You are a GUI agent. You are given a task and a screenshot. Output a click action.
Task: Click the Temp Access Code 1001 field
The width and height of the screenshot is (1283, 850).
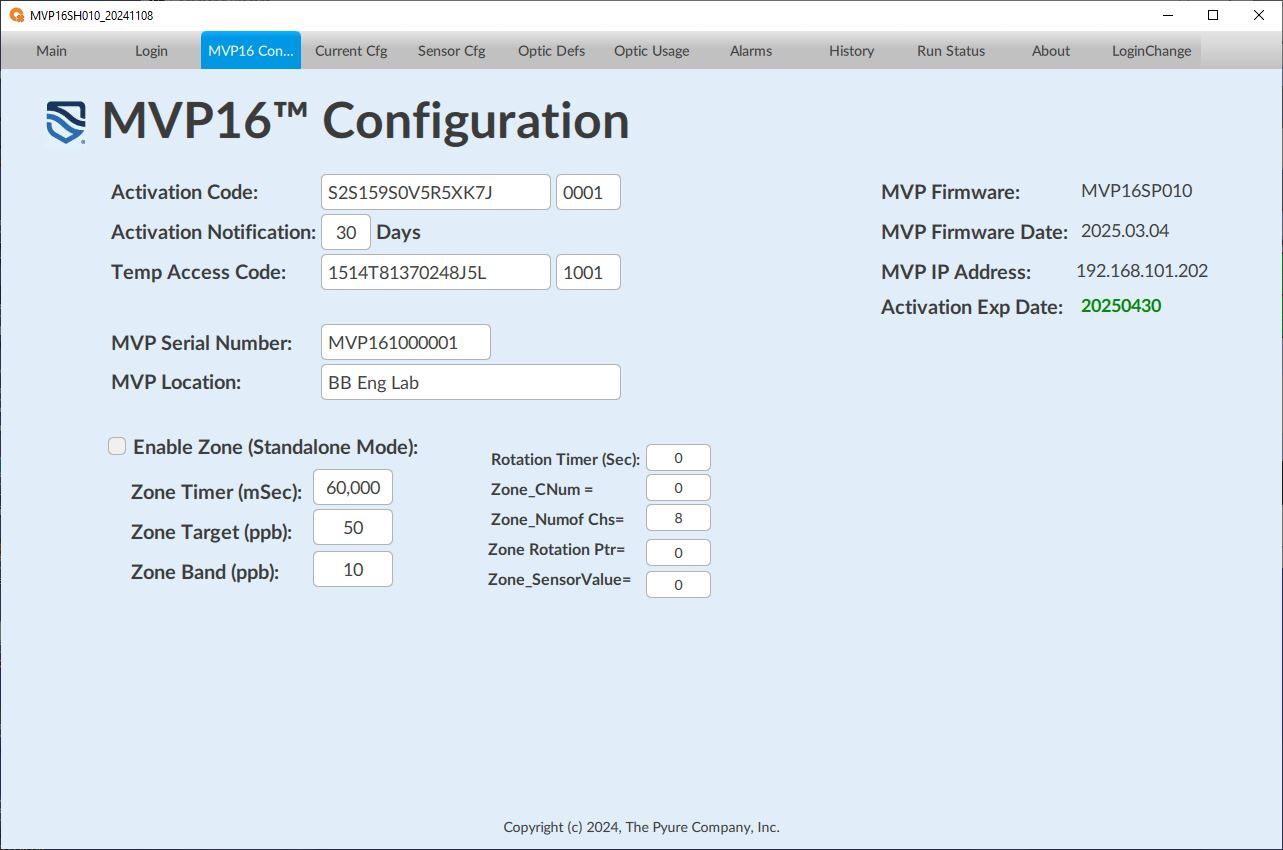[x=588, y=272]
